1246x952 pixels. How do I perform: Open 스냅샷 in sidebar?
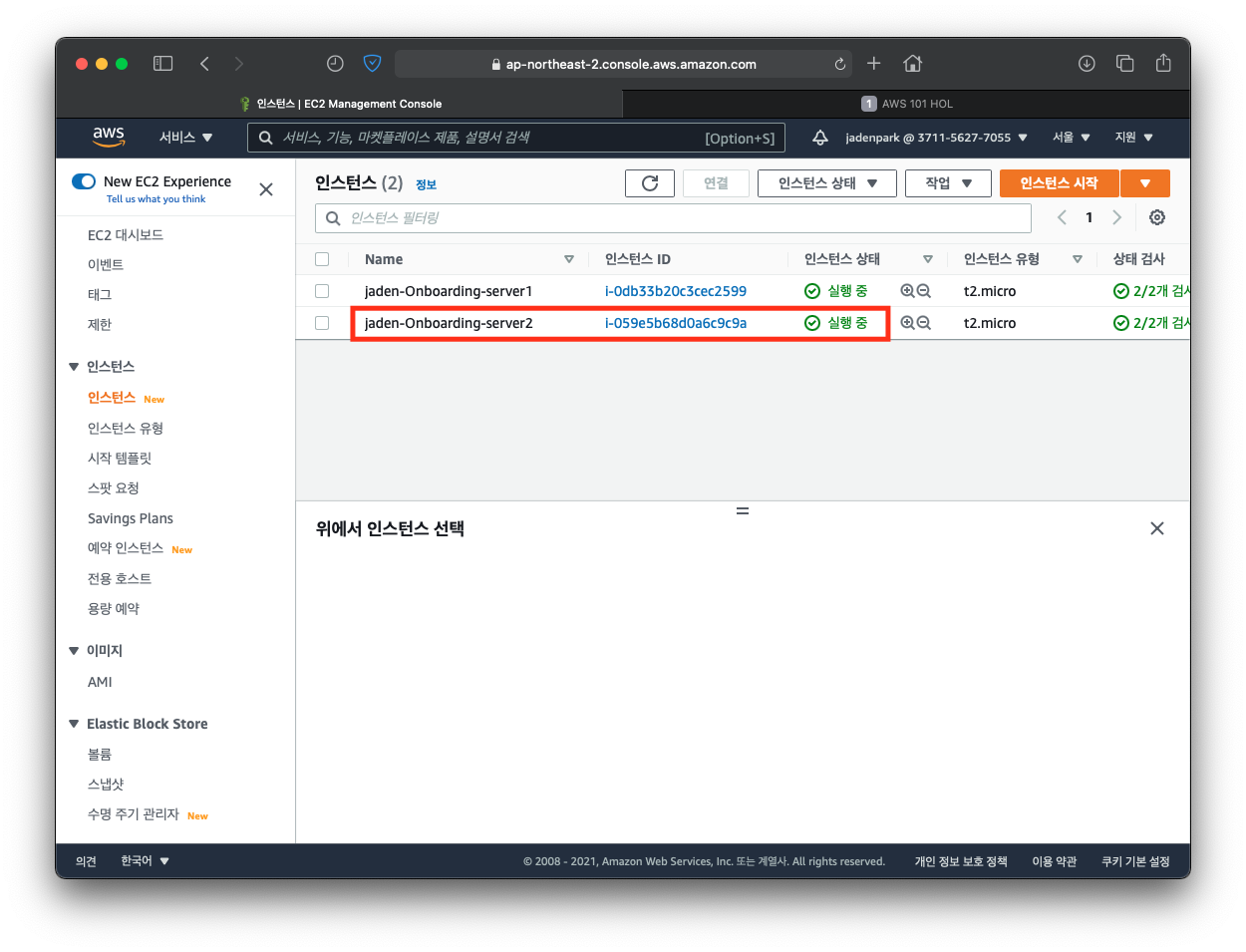(106, 785)
